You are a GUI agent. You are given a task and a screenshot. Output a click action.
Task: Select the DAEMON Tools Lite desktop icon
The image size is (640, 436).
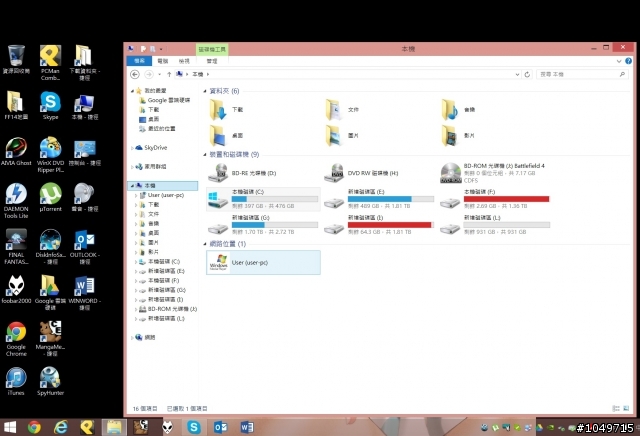(x=16, y=200)
